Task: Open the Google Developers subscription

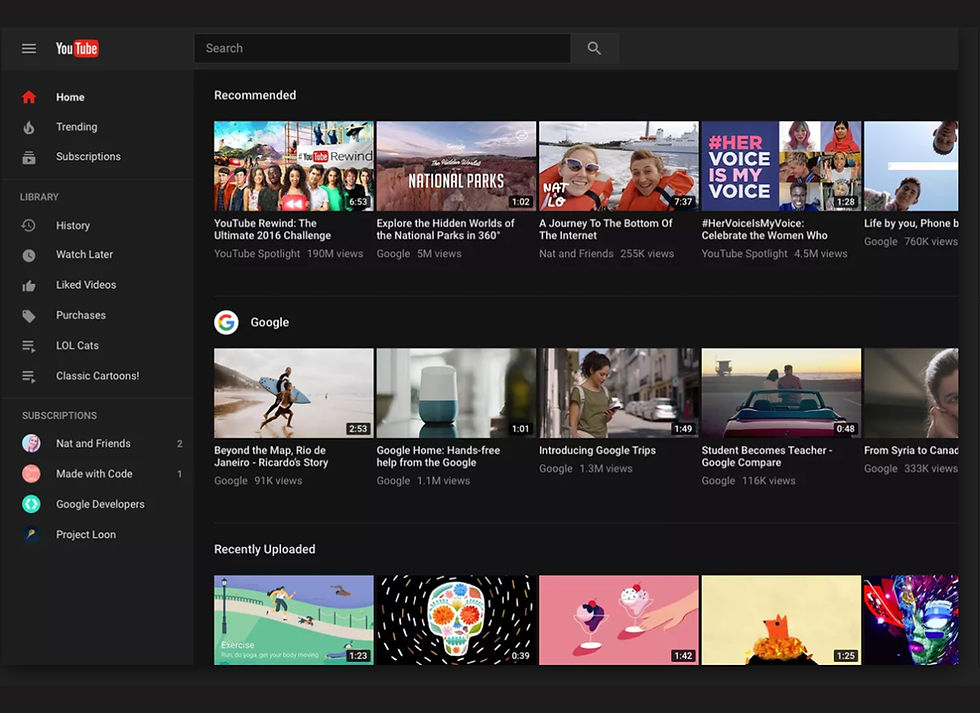Action: click(100, 504)
